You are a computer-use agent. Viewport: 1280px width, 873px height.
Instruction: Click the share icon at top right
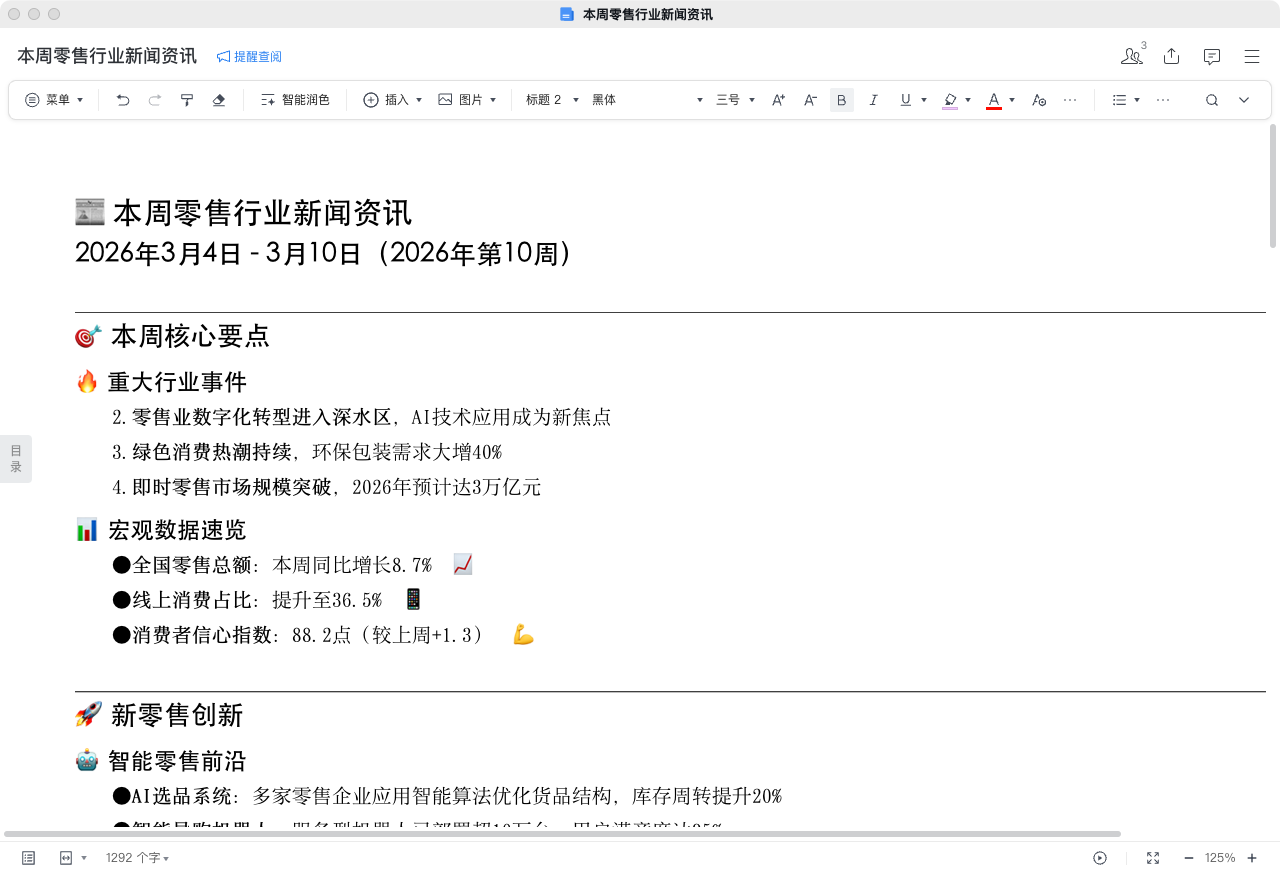pos(1171,57)
